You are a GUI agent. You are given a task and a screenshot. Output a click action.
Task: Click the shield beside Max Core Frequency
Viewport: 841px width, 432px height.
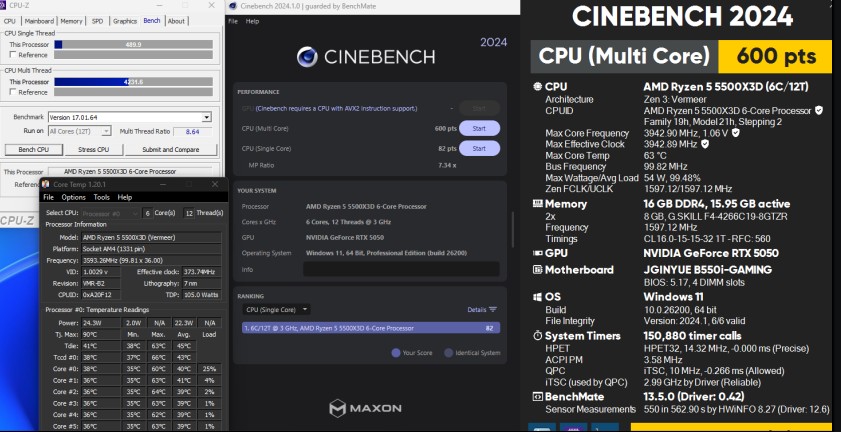coord(736,133)
